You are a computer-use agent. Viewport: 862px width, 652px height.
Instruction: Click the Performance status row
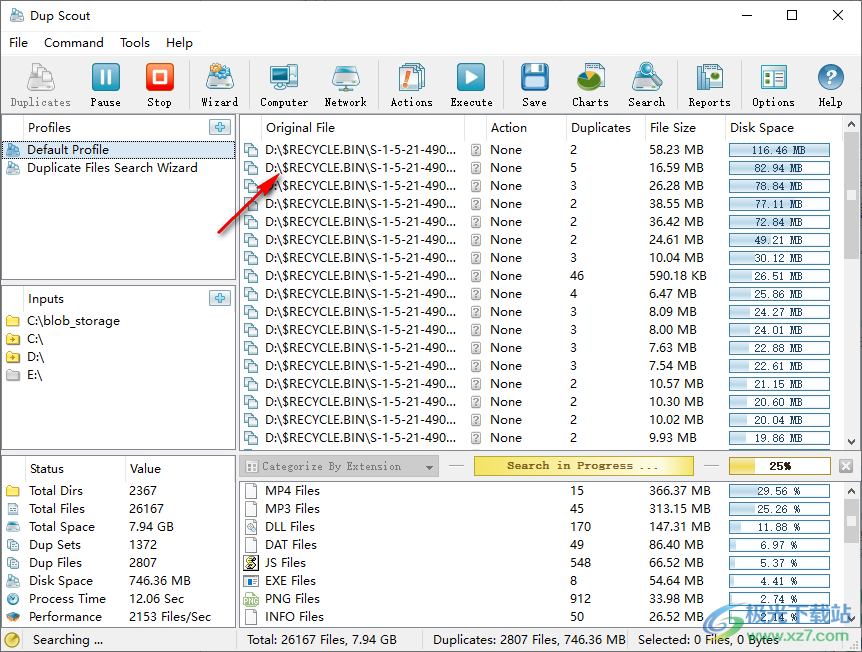pyautogui.click(x=119, y=617)
